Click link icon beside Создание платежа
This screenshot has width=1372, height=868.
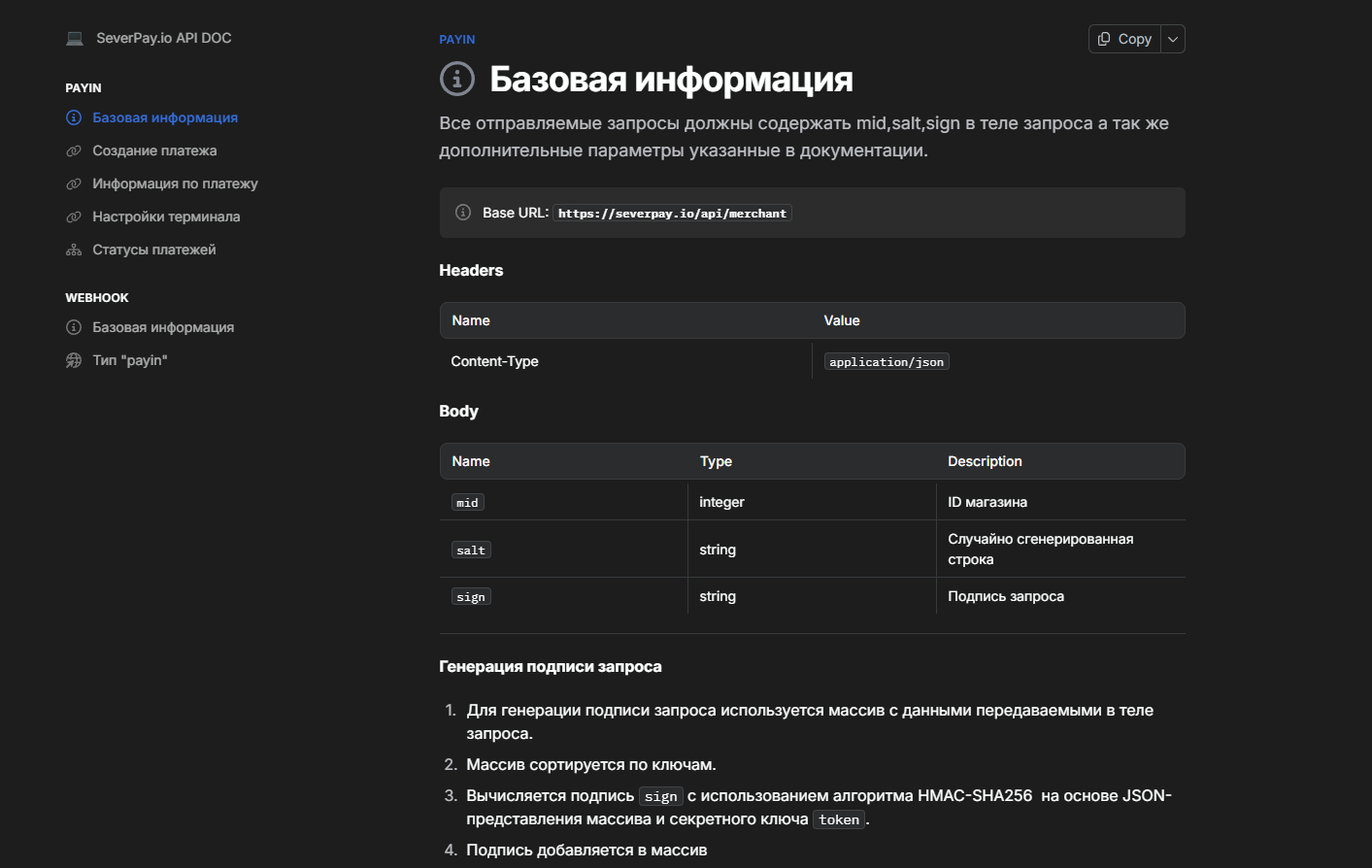pos(74,150)
